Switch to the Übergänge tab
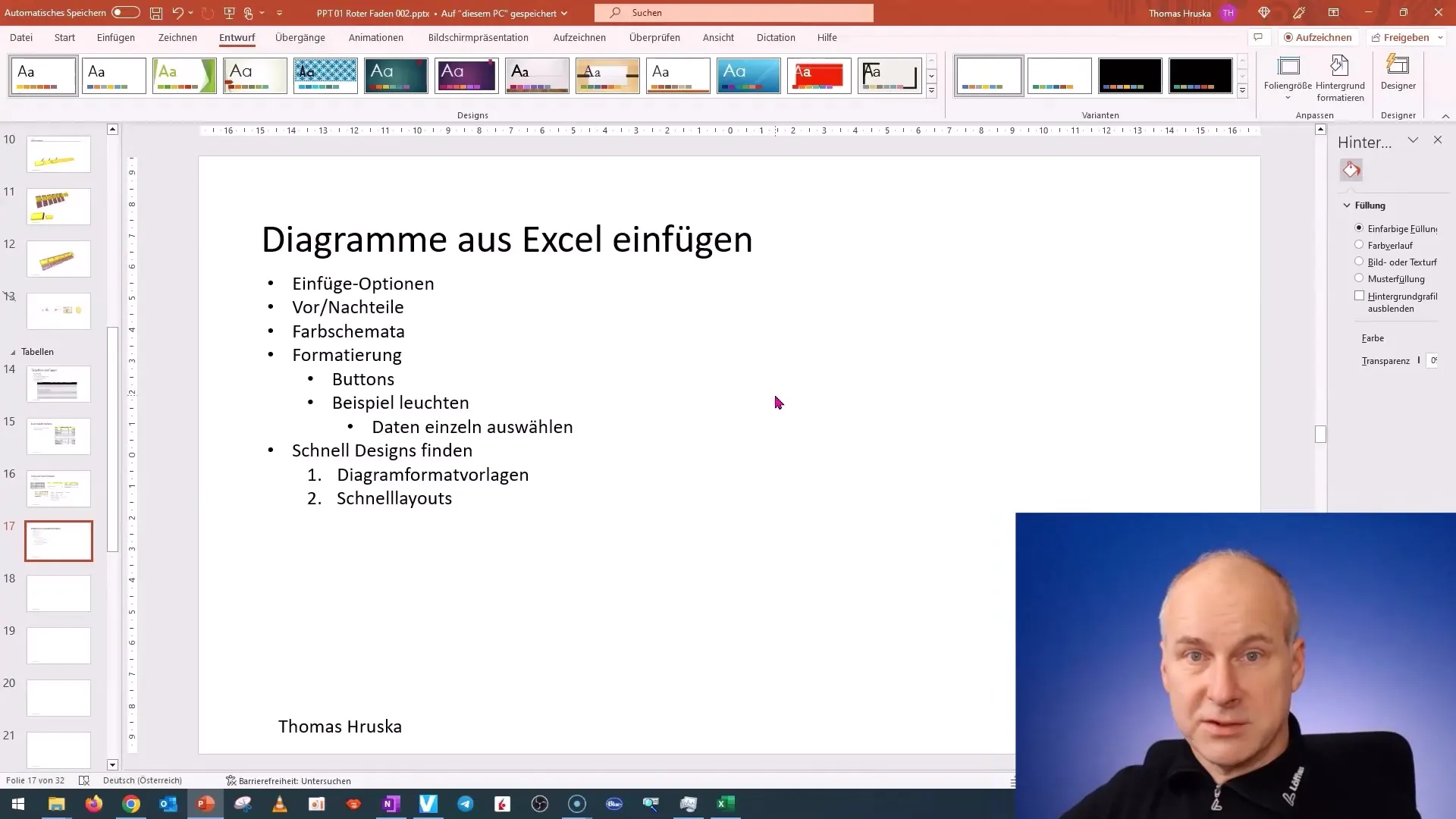Screen dimensions: 1456x819 pos(300,37)
